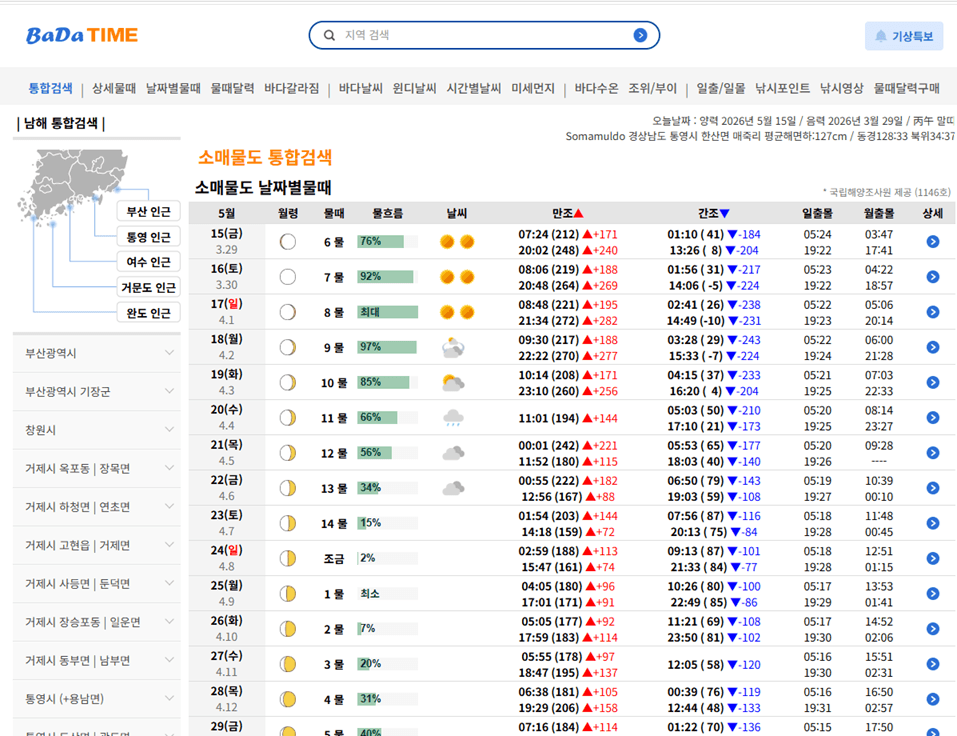957x736 pixels.
Task: Click the 지역 검색 input field
Action: coord(483,35)
